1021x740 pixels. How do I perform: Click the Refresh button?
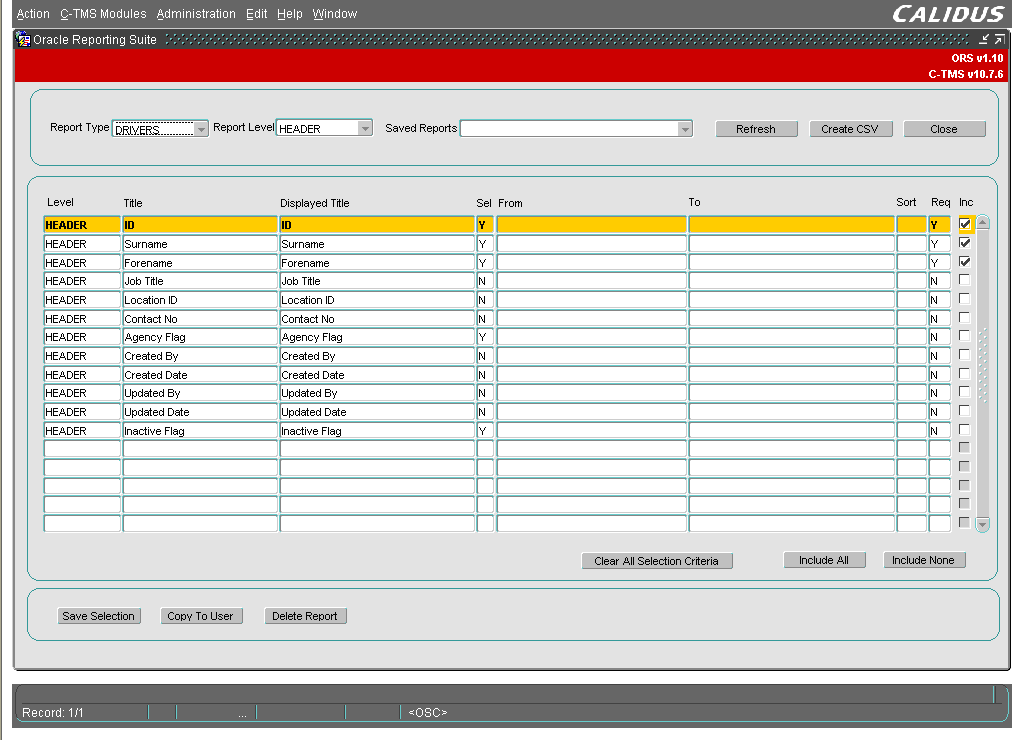tap(756, 129)
